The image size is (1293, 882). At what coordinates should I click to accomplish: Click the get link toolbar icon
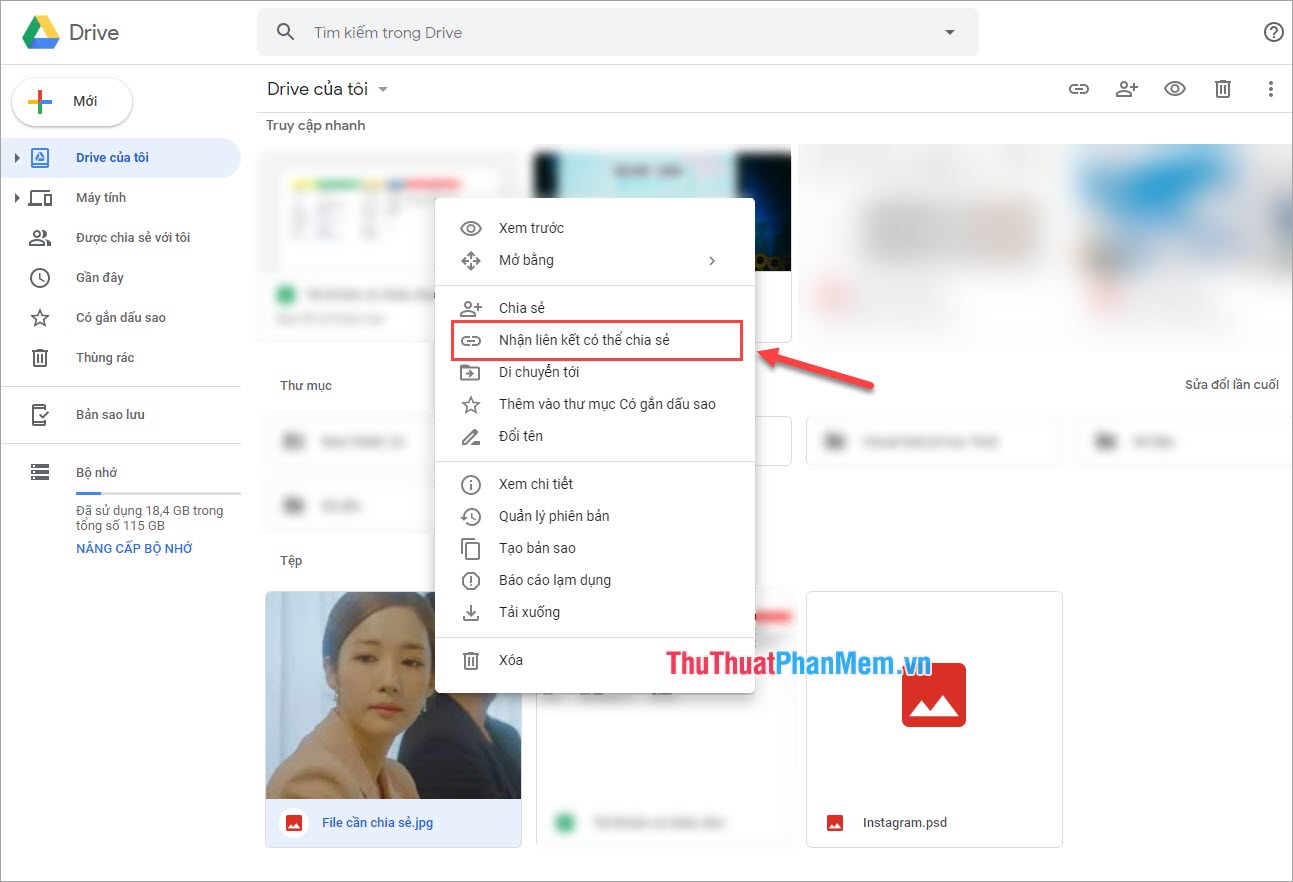(1079, 89)
